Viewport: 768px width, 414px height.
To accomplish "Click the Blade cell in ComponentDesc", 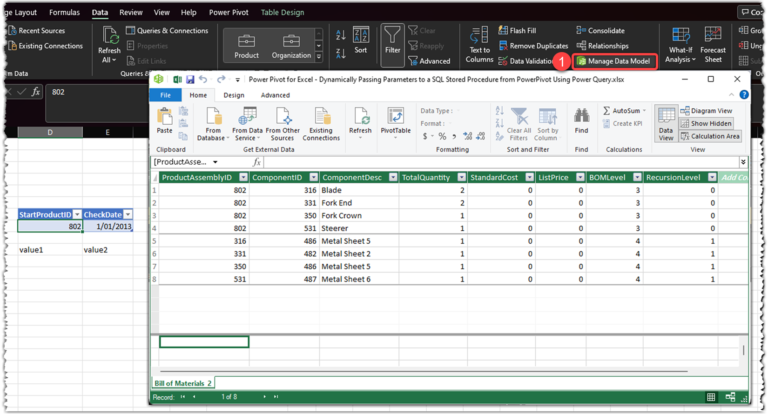I will click(359, 190).
